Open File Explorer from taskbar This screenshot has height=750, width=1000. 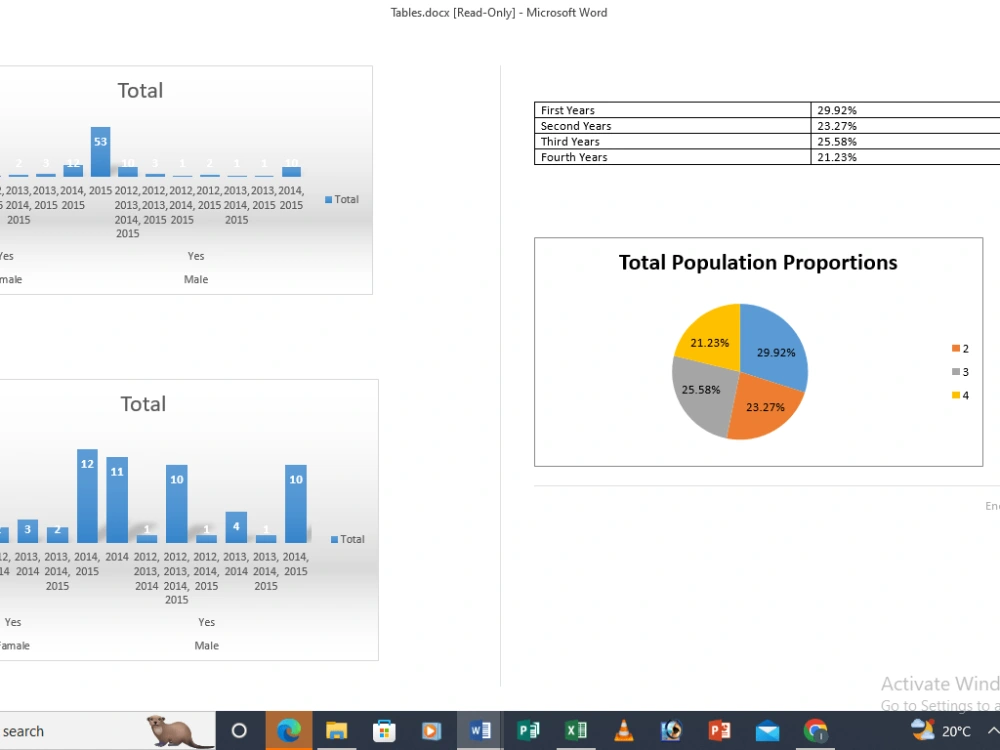(337, 730)
